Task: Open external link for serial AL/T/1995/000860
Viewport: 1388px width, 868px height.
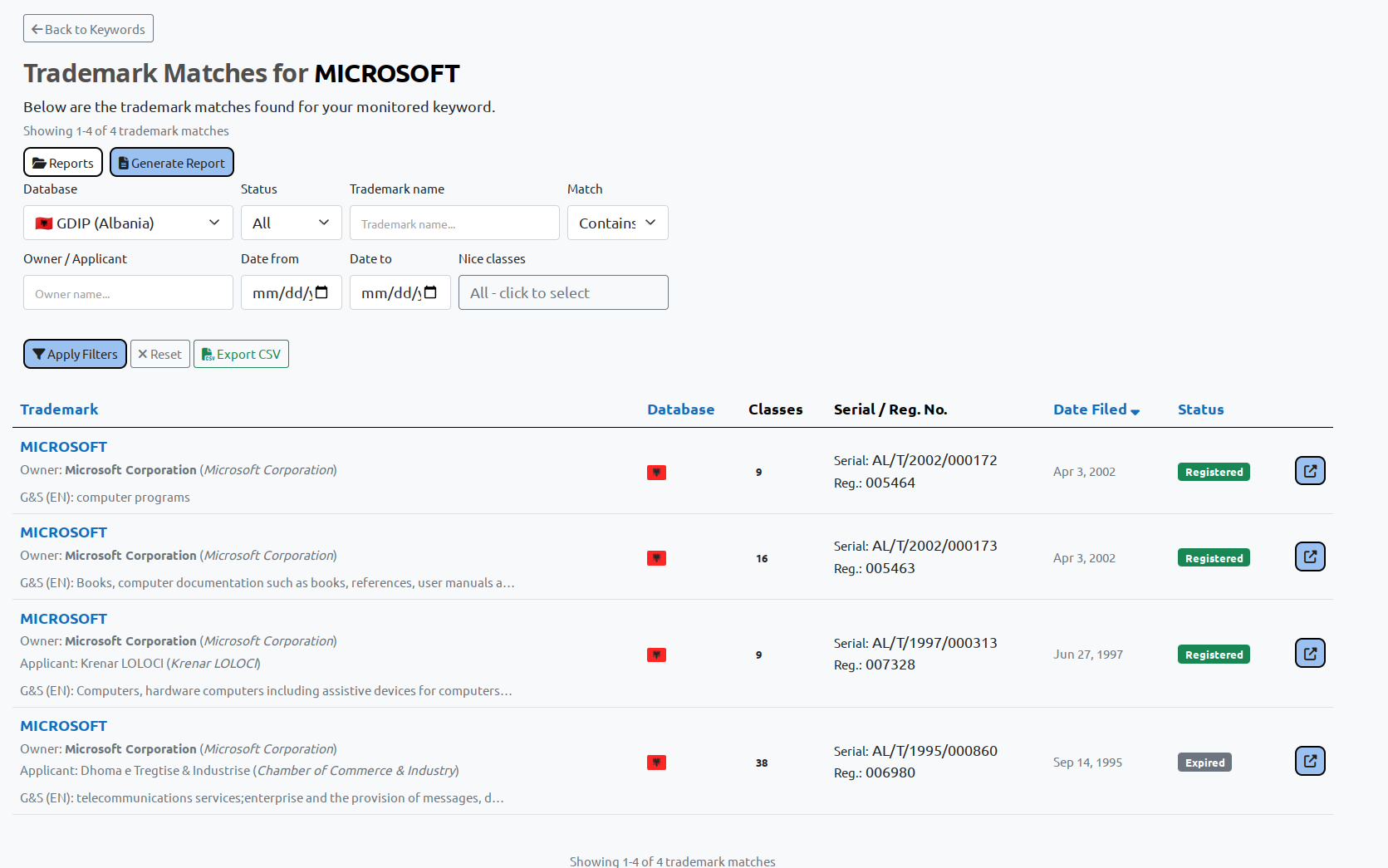Action: tap(1310, 761)
